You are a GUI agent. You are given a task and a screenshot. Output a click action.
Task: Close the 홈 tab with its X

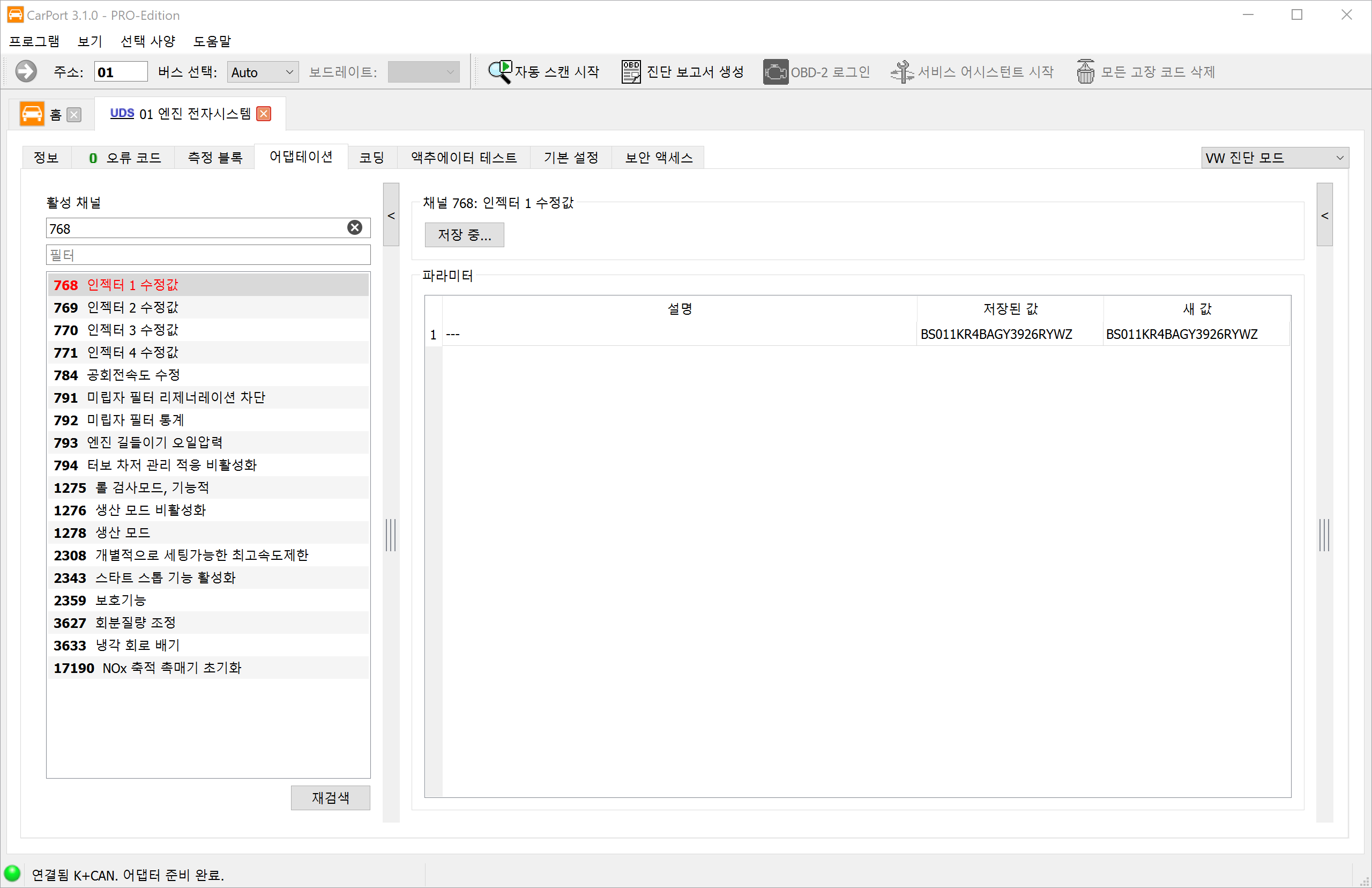[74, 115]
